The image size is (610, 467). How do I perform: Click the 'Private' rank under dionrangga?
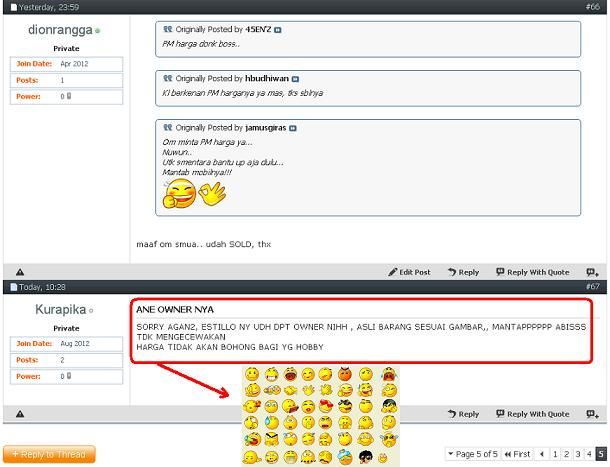coord(66,49)
